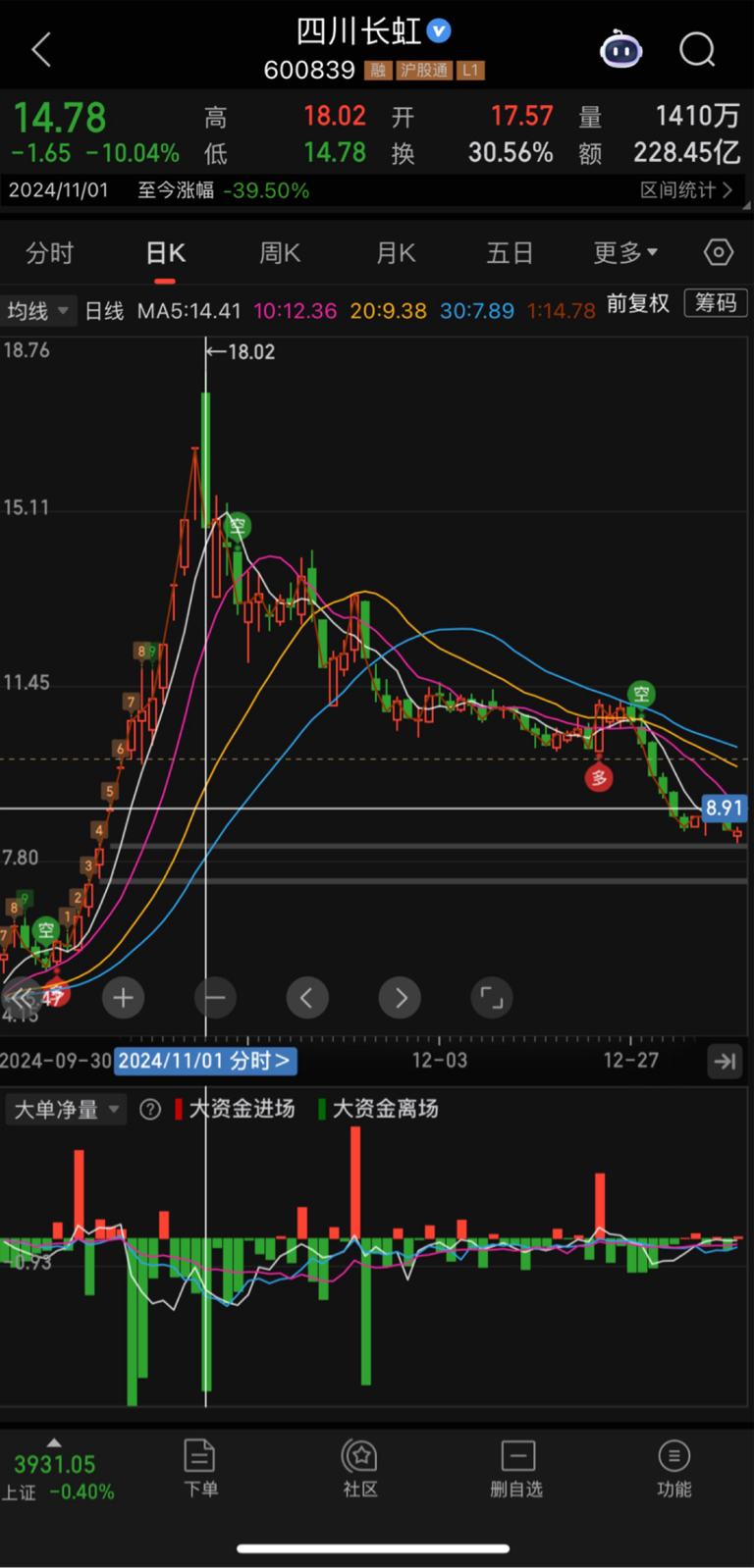Image resolution: width=754 pixels, height=1568 pixels.
Task: Tap the 18.02 high price annotation
Action: [251, 351]
